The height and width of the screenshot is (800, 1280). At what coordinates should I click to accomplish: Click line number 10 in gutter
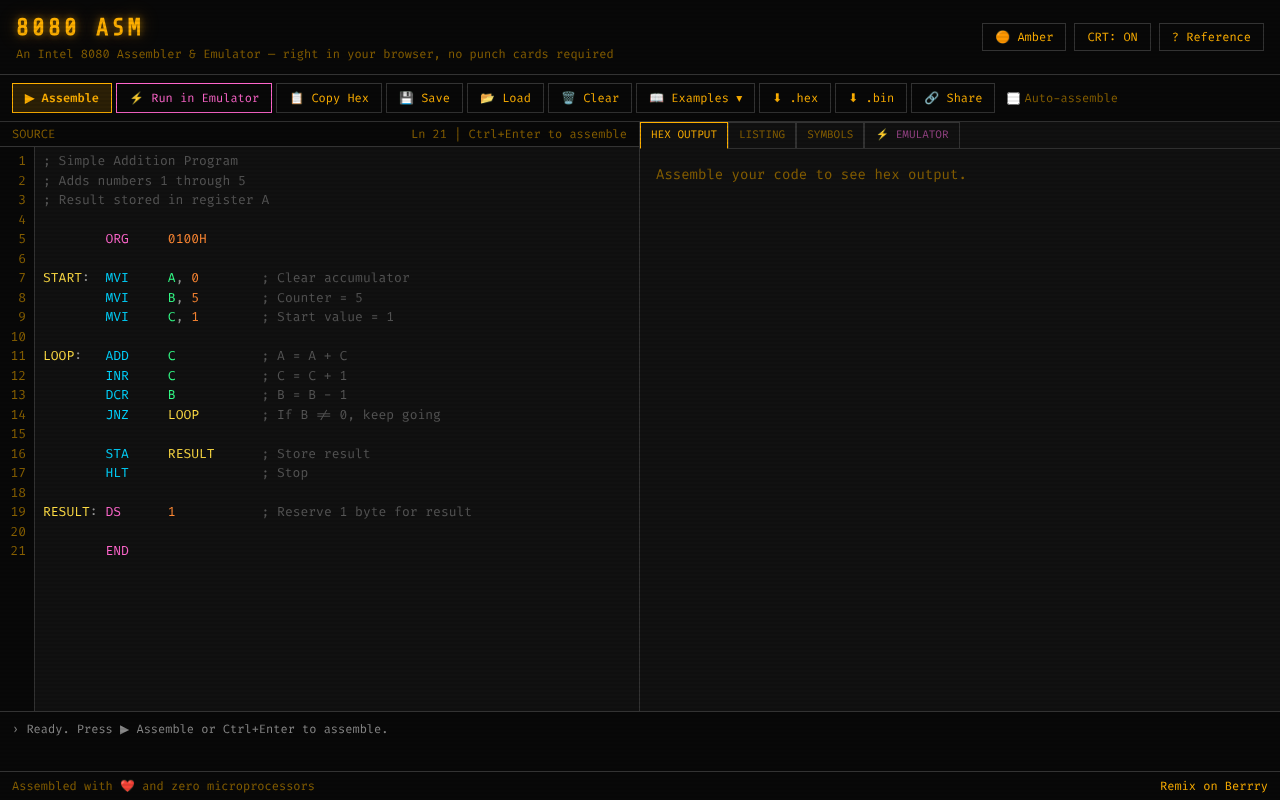(x=18, y=337)
